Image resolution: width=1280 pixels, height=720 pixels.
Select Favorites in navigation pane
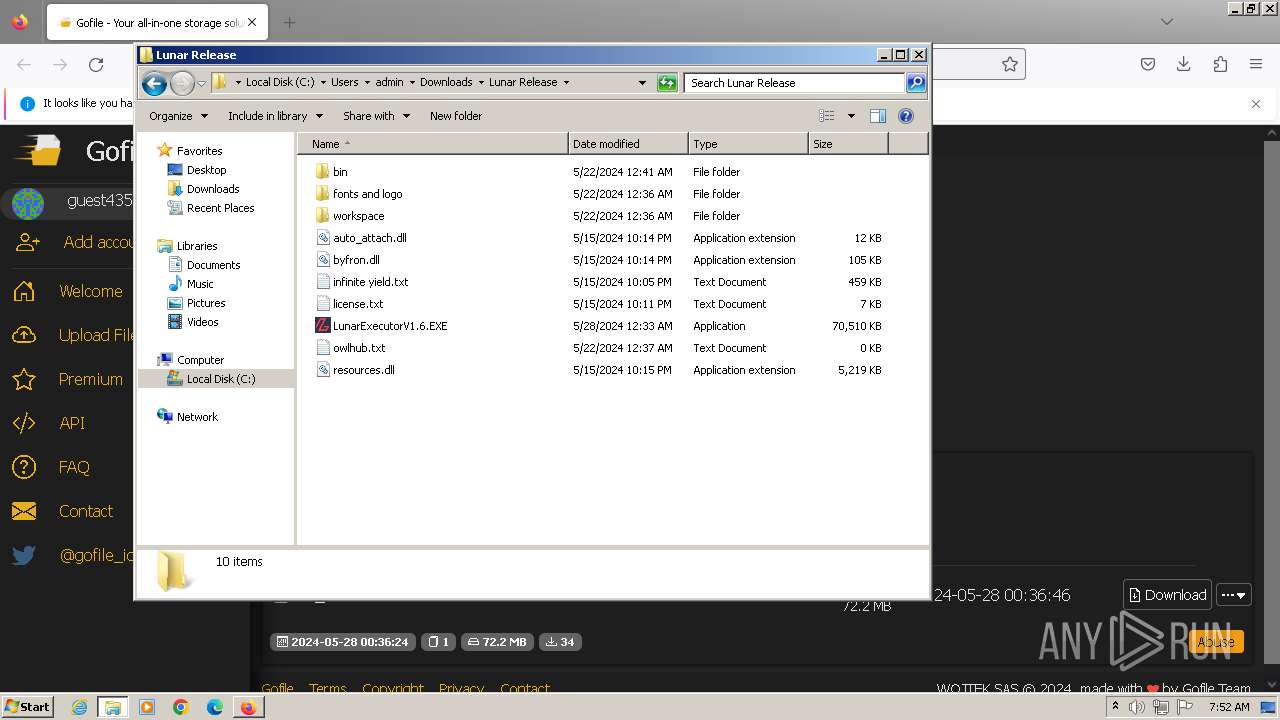pyautogui.click(x=199, y=151)
